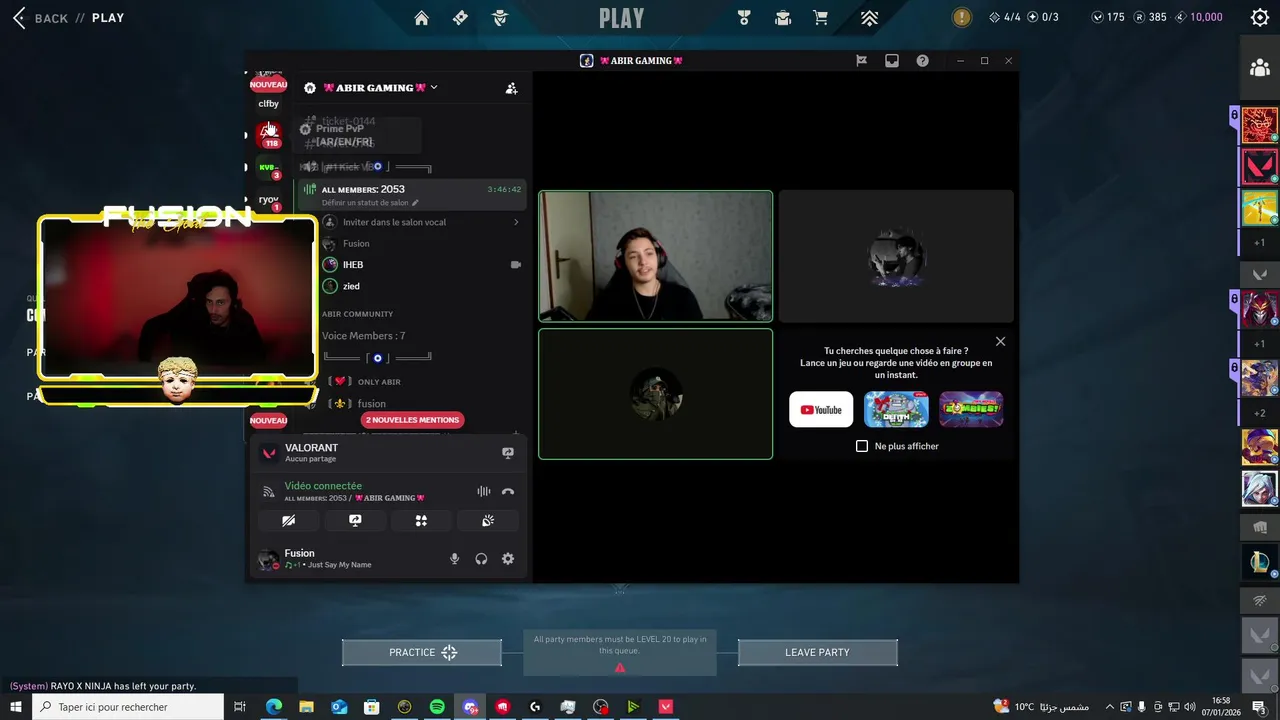Viewport: 1280px width, 720px height.
Task: Click the top NOUVEAU unread pill
Action: coord(268,85)
